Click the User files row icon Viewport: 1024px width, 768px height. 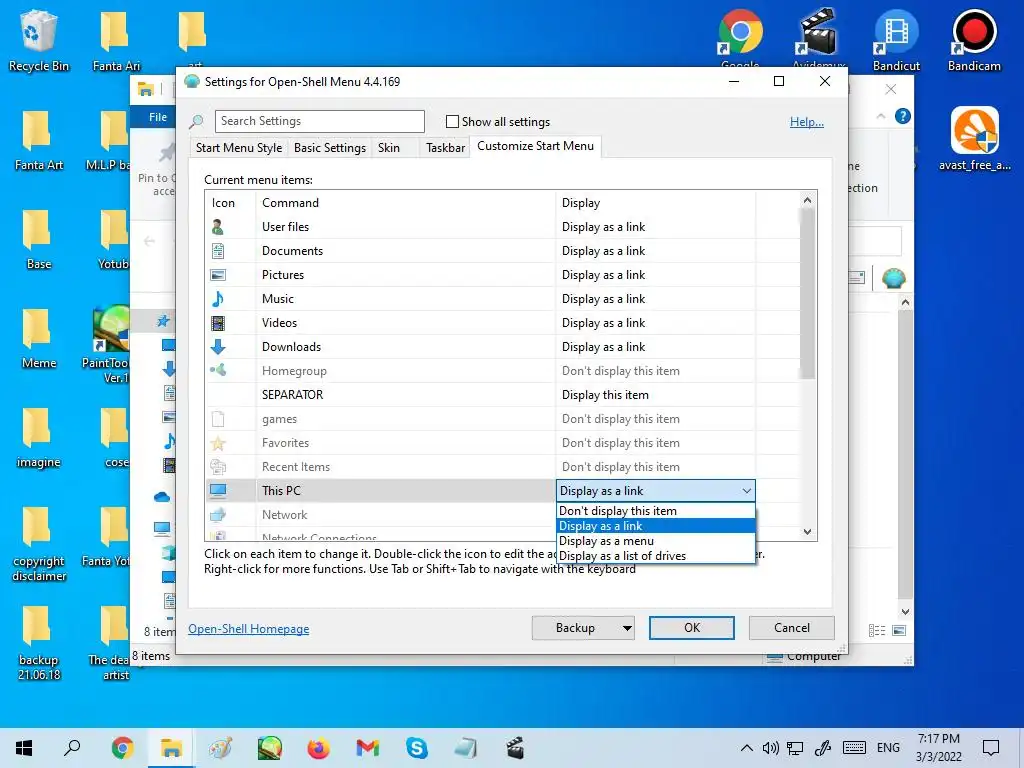[x=217, y=227]
